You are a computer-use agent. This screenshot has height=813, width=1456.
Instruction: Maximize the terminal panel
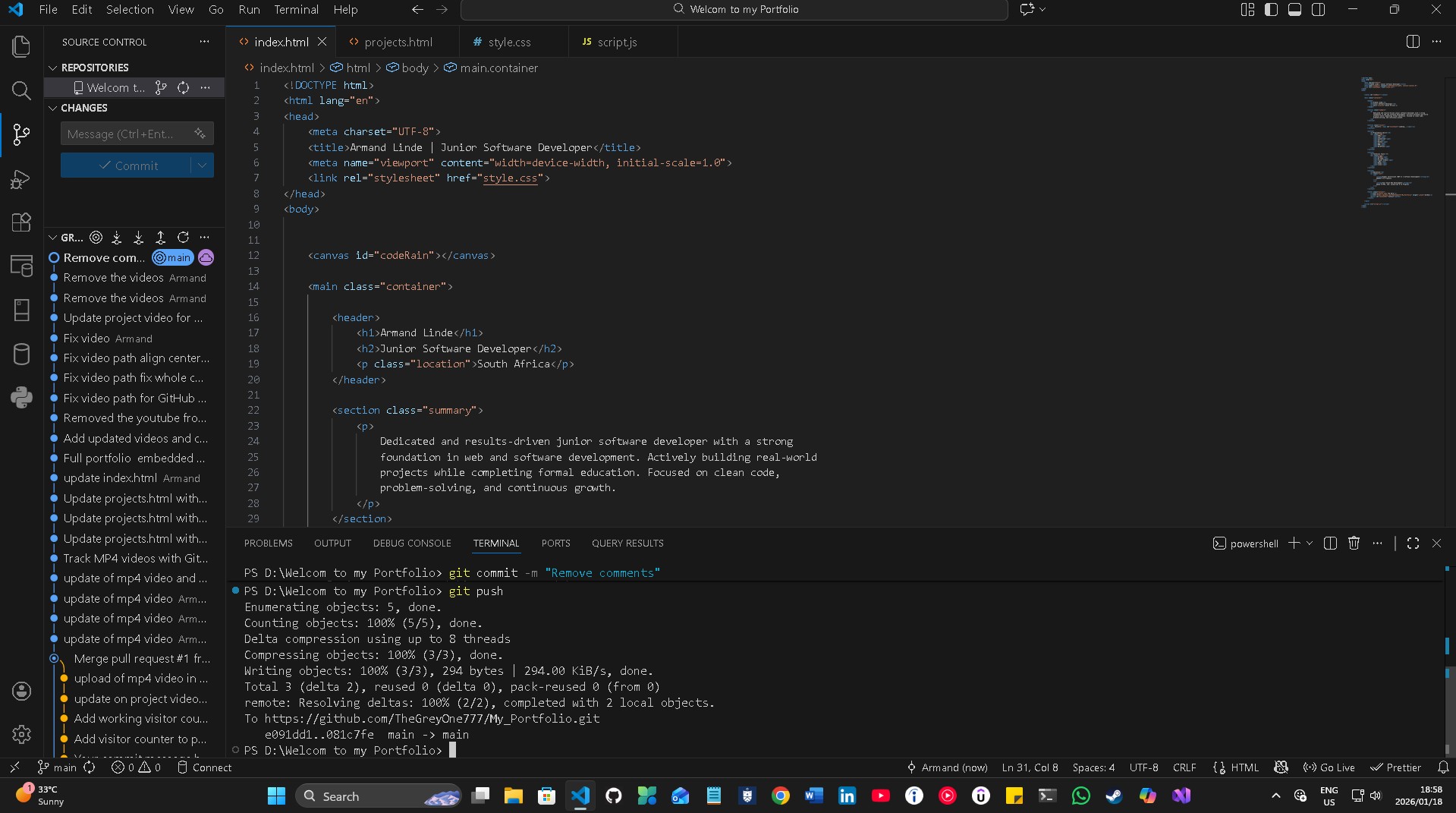(1412, 544)
